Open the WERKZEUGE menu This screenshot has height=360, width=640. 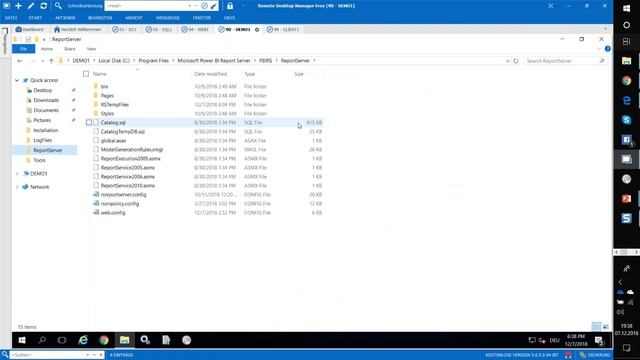168,18
